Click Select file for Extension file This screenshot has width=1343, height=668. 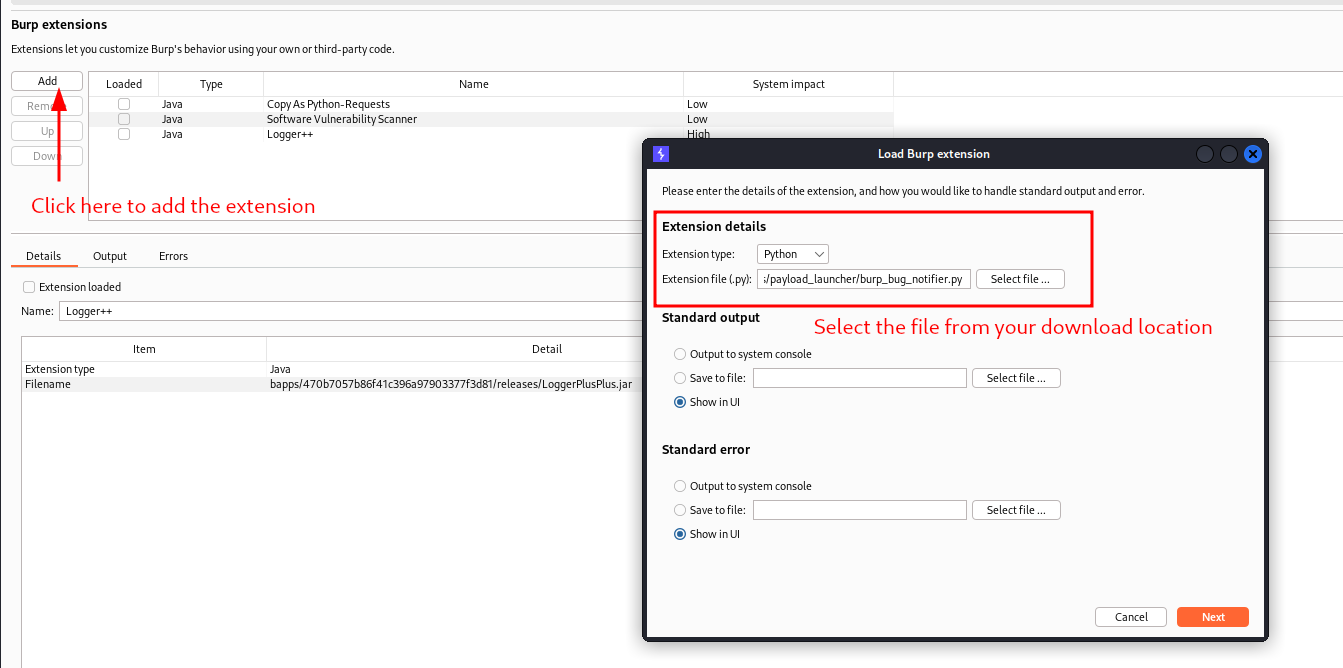[x=1020, y=279]
